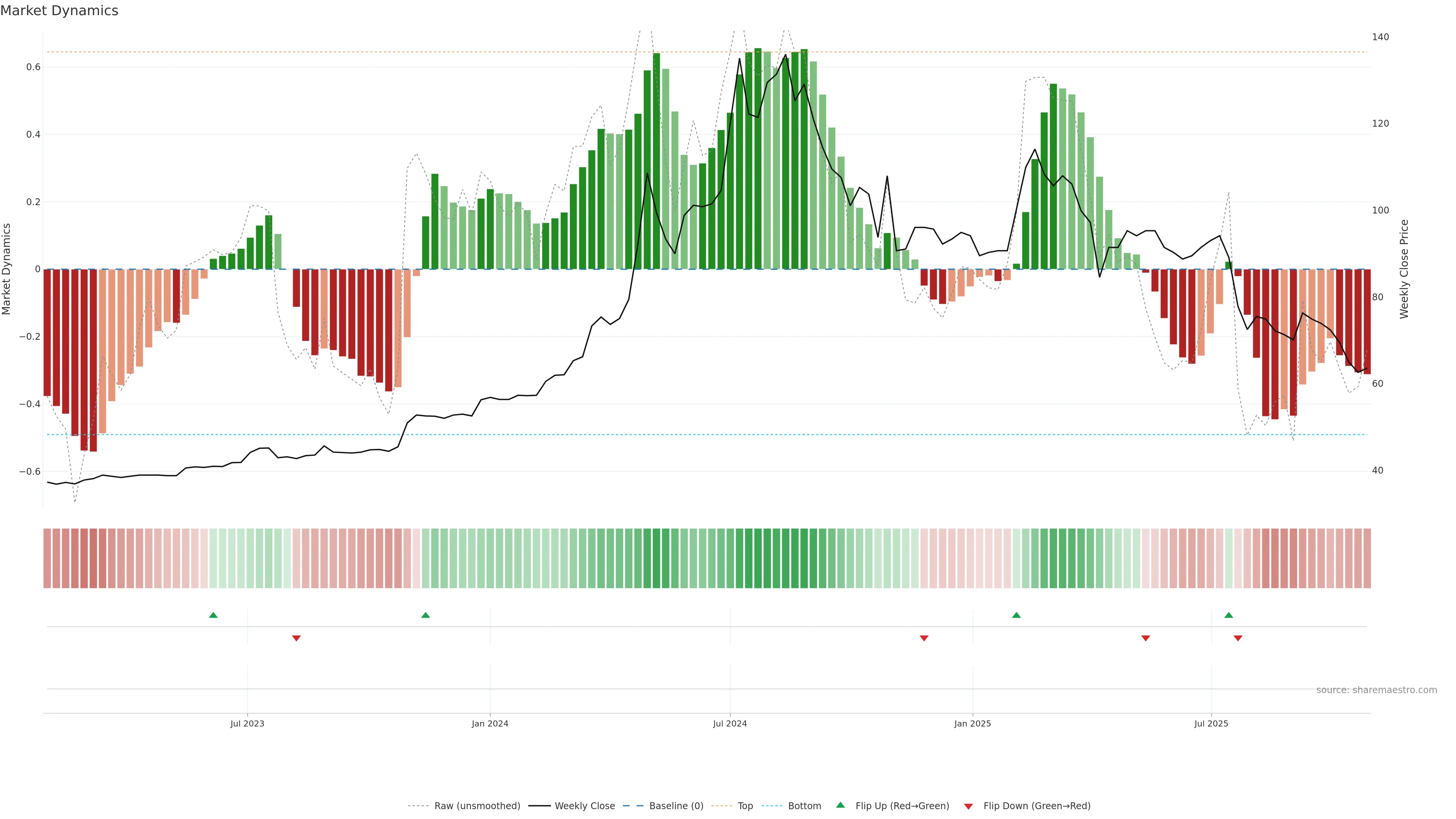Toggle the Weekly Close legend entry
The height and width of the screenshot is (819, 1456).
click(584, 806)
